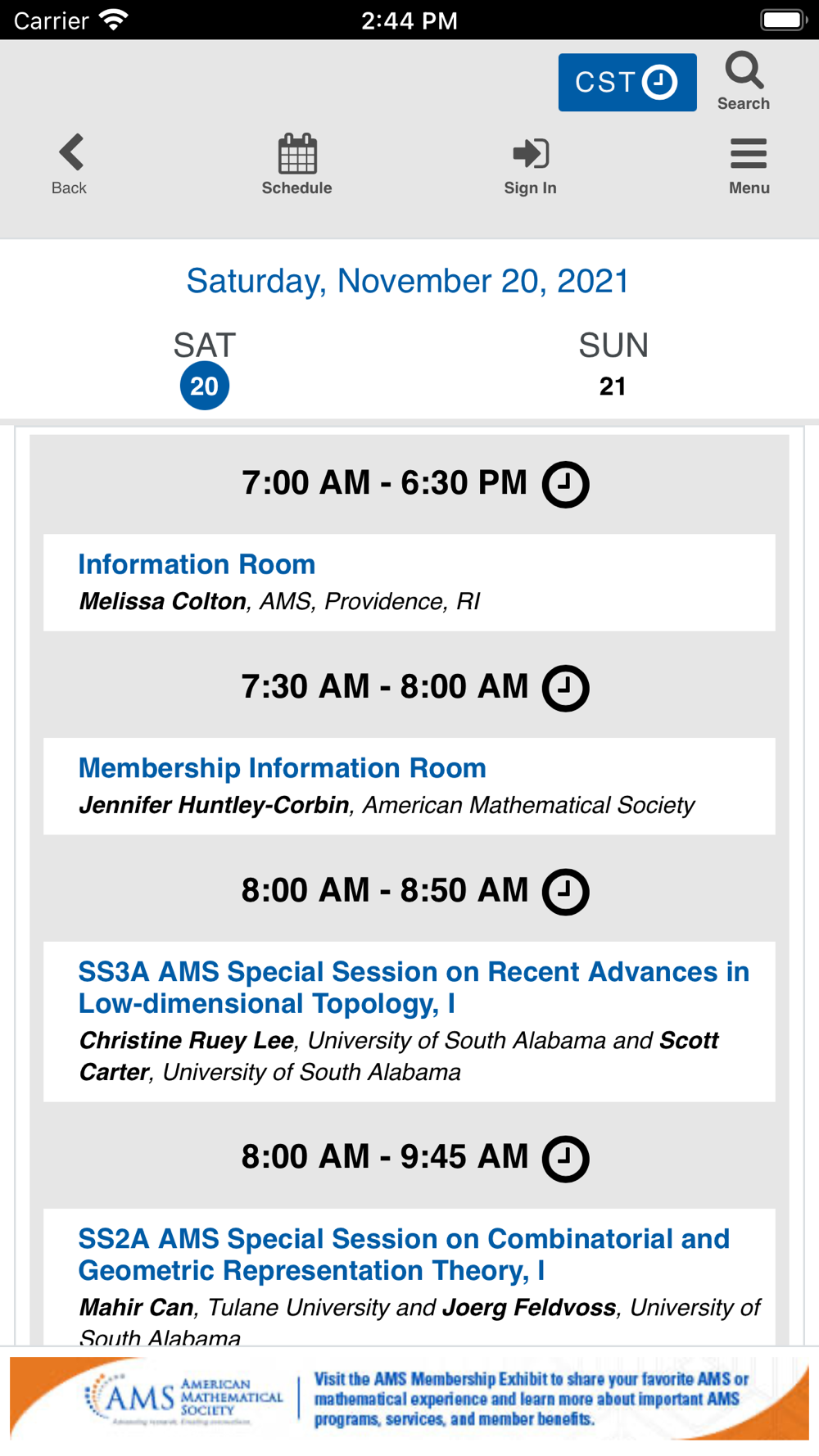Tap the AMS Membership Exhibit banner
Viewport: 819px width, 1456px height.
click(x=409, y=1398)
